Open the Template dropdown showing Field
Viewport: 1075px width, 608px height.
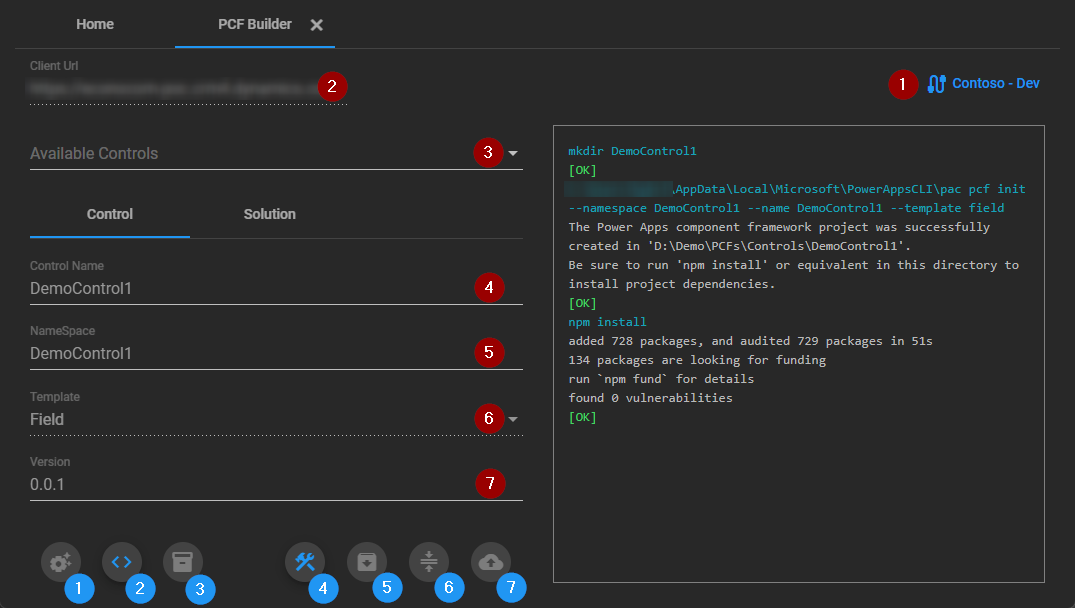[513, 420]
